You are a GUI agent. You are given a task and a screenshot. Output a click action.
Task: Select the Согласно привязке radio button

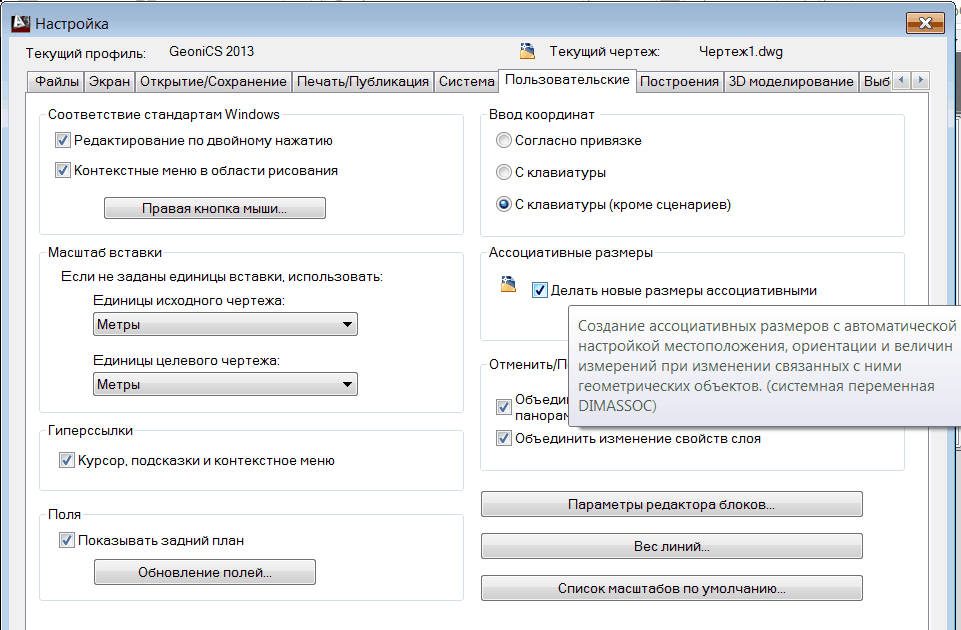(504, 141)
